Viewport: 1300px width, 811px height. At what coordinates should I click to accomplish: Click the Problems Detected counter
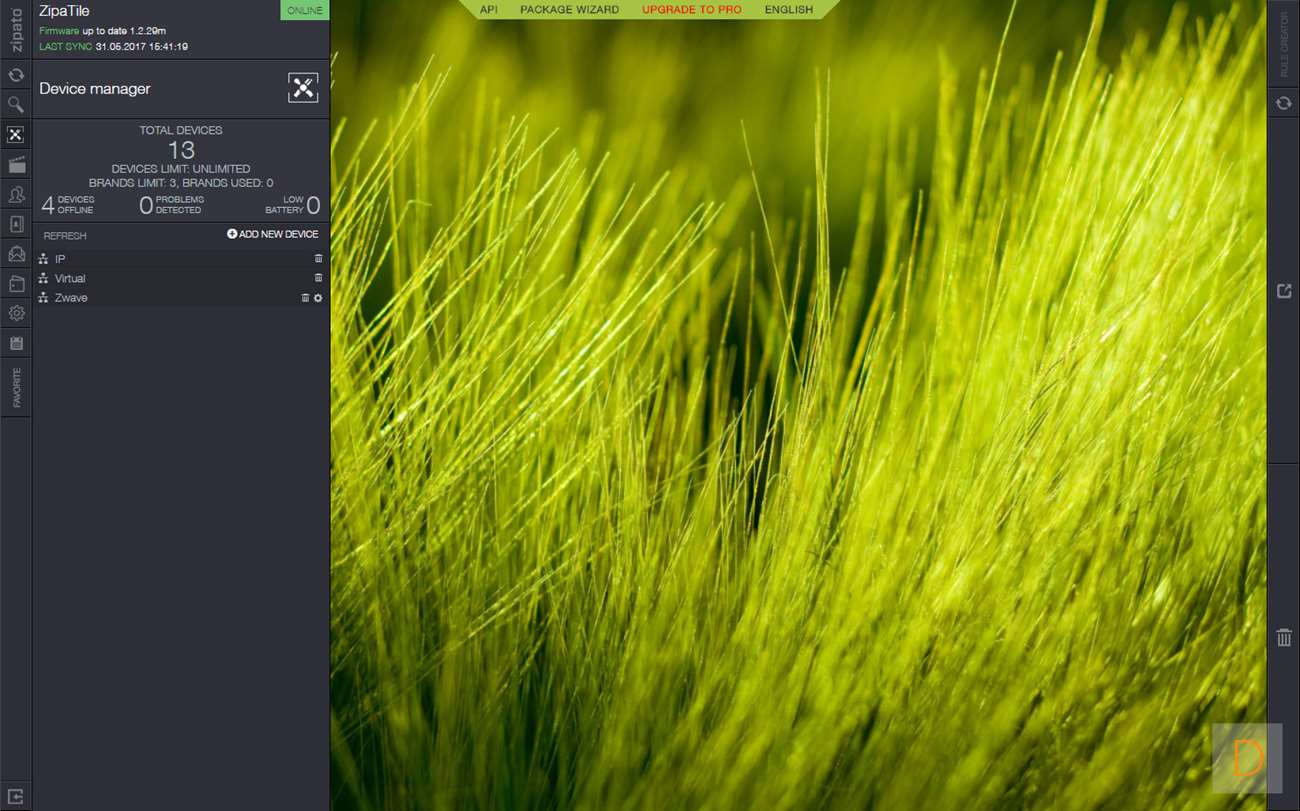coord(172,205)
